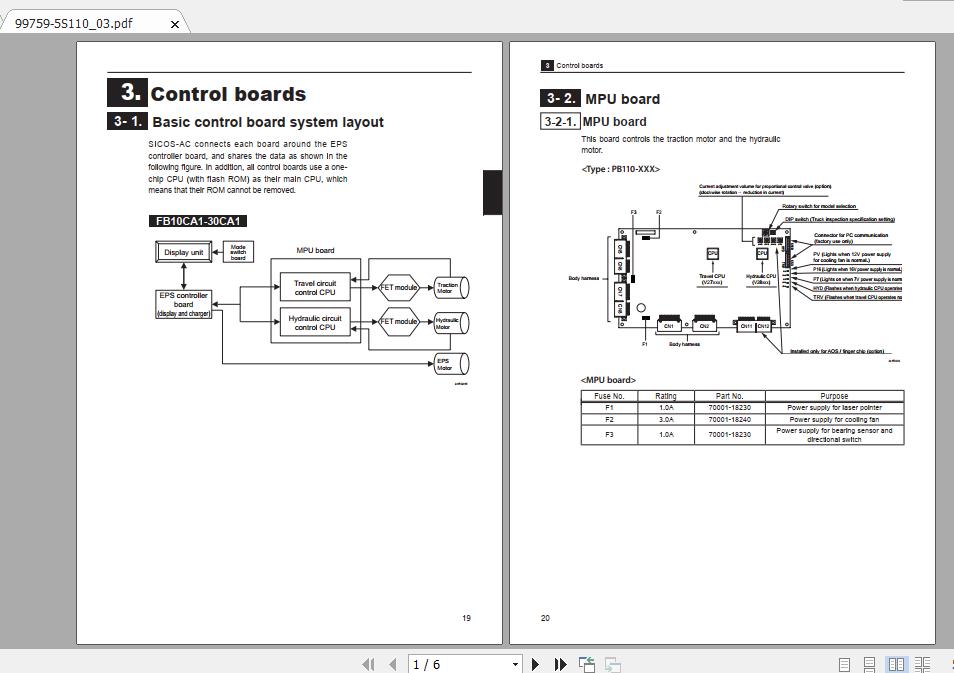Enable continuous facing pages layout

[x=924, y=663]
